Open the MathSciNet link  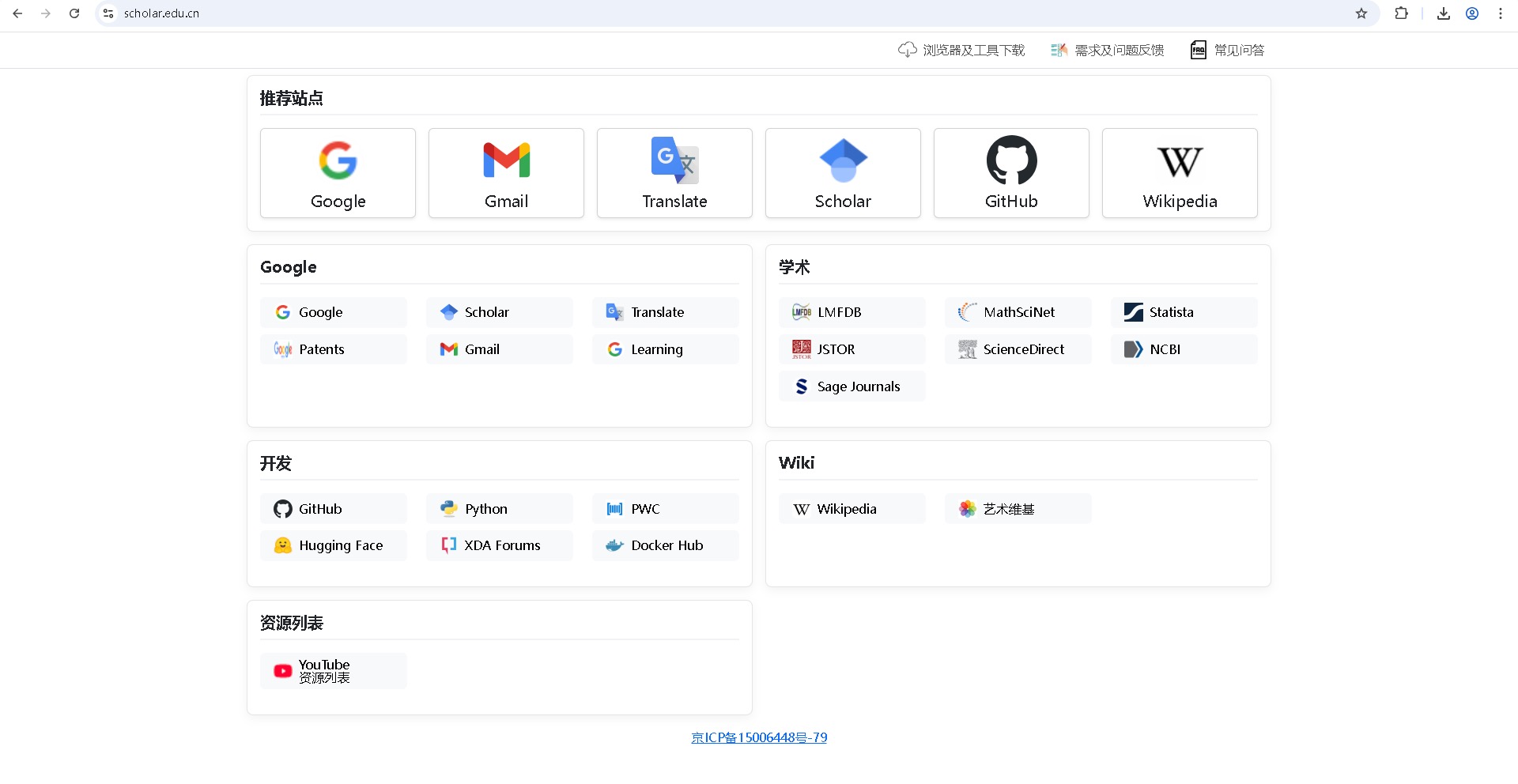(1018, 312)
